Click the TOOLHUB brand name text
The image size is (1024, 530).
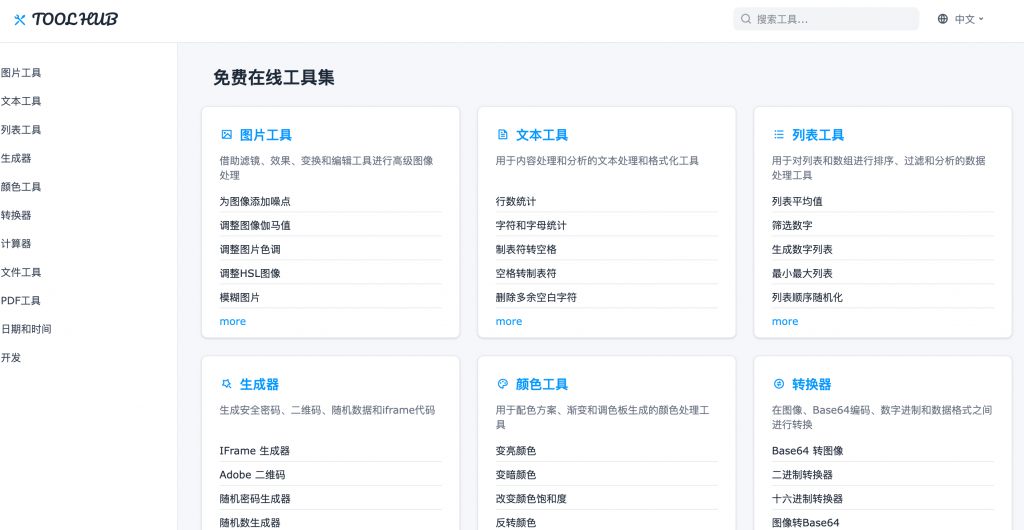[75, 20]
